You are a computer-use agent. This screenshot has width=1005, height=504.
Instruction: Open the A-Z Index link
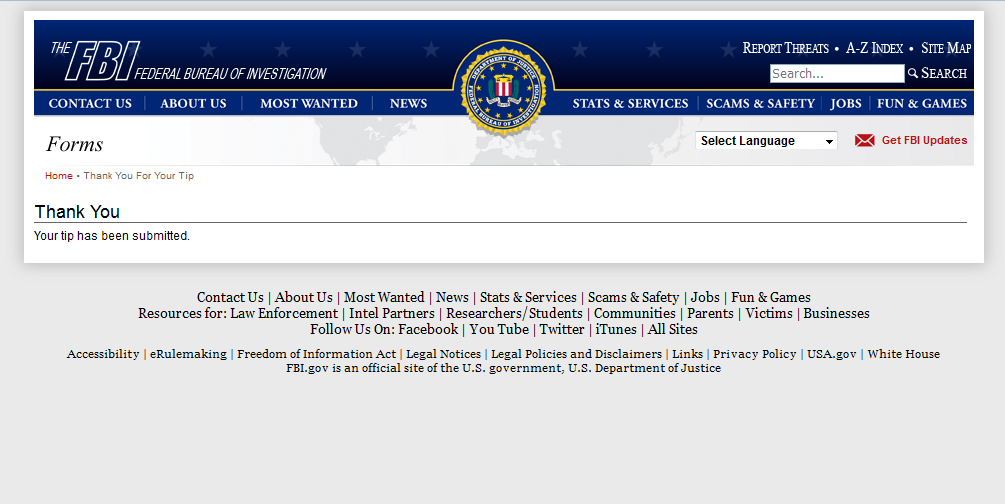tap(874, 48)
